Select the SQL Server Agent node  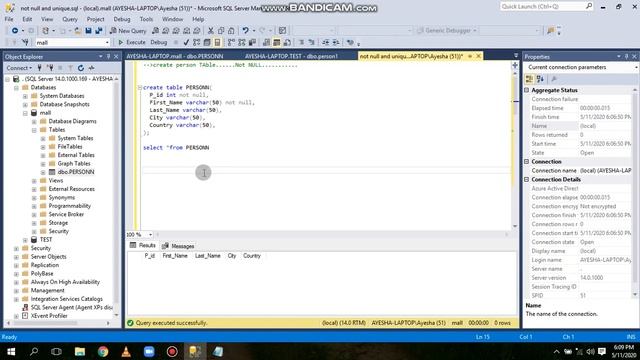pyautogui.click(x=71, y=307)
